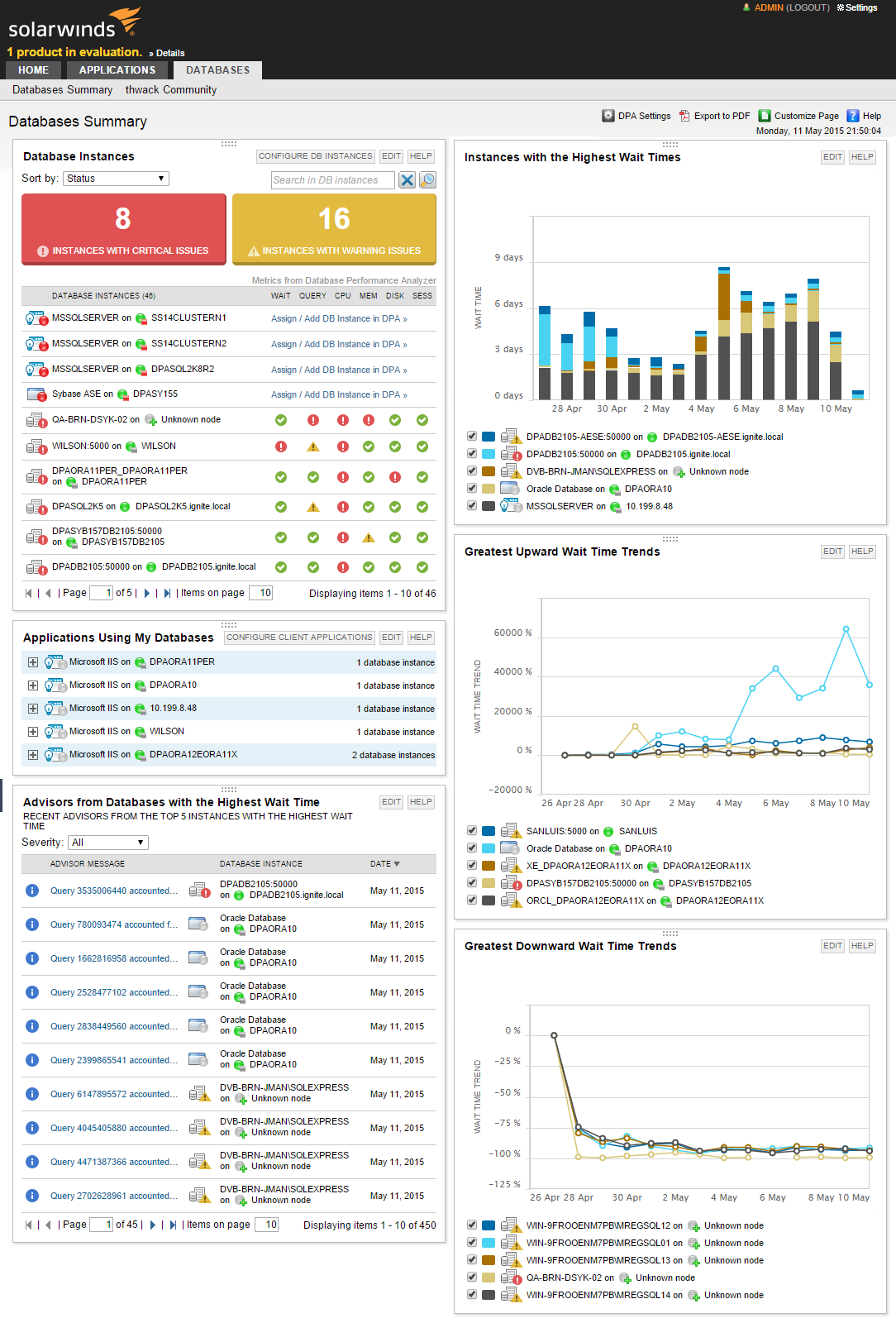This screenshot has width=896, height=1323.
Task: Click CONFIGURE DB INSTANCES button
Action: tap(316, 156)
